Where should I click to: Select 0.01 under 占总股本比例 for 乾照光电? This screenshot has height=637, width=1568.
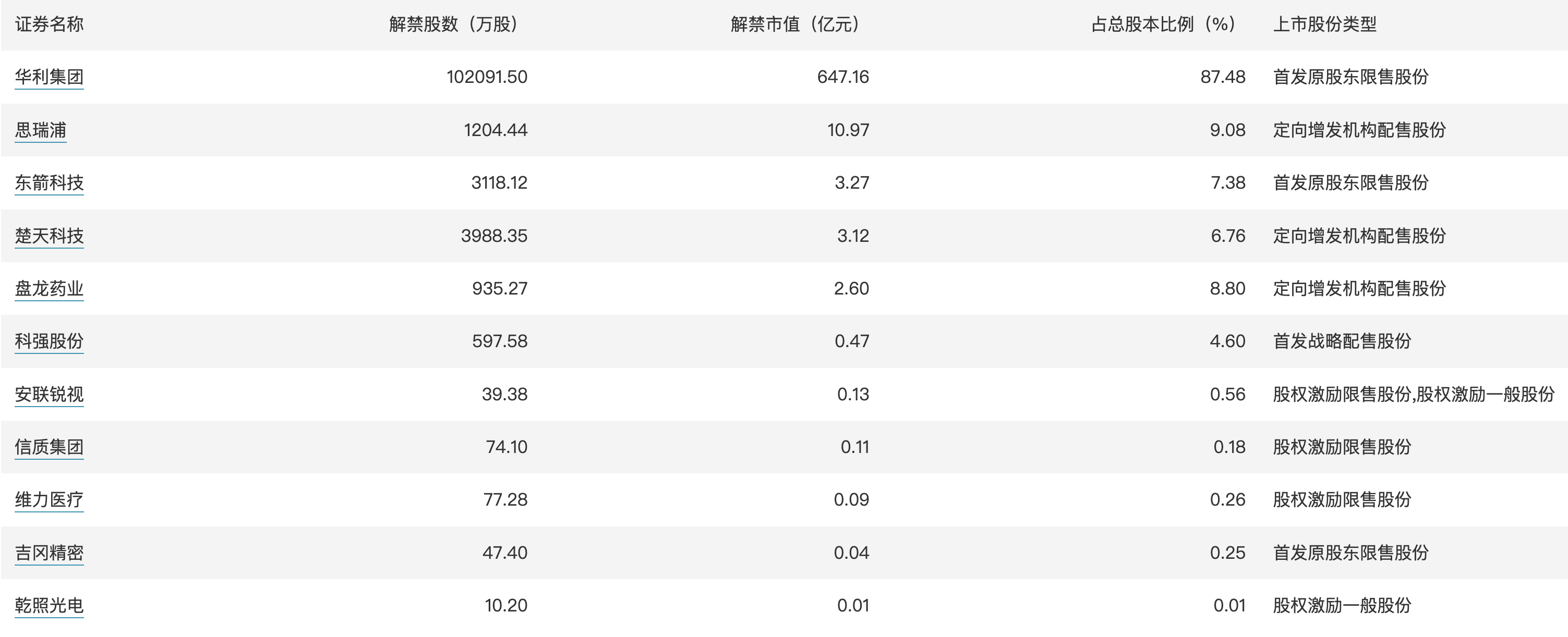tap(1229, 605)
